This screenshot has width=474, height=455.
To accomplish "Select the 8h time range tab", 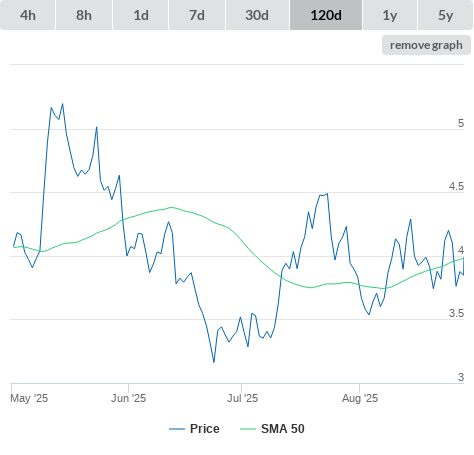I will tap(84, 15).
